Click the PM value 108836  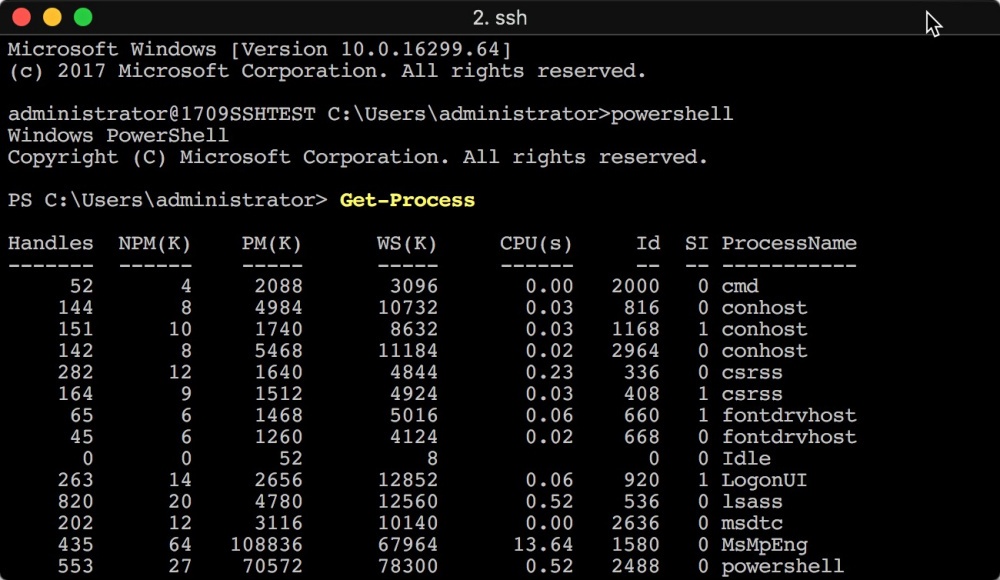pyautogui.click(x=266, y=545)
